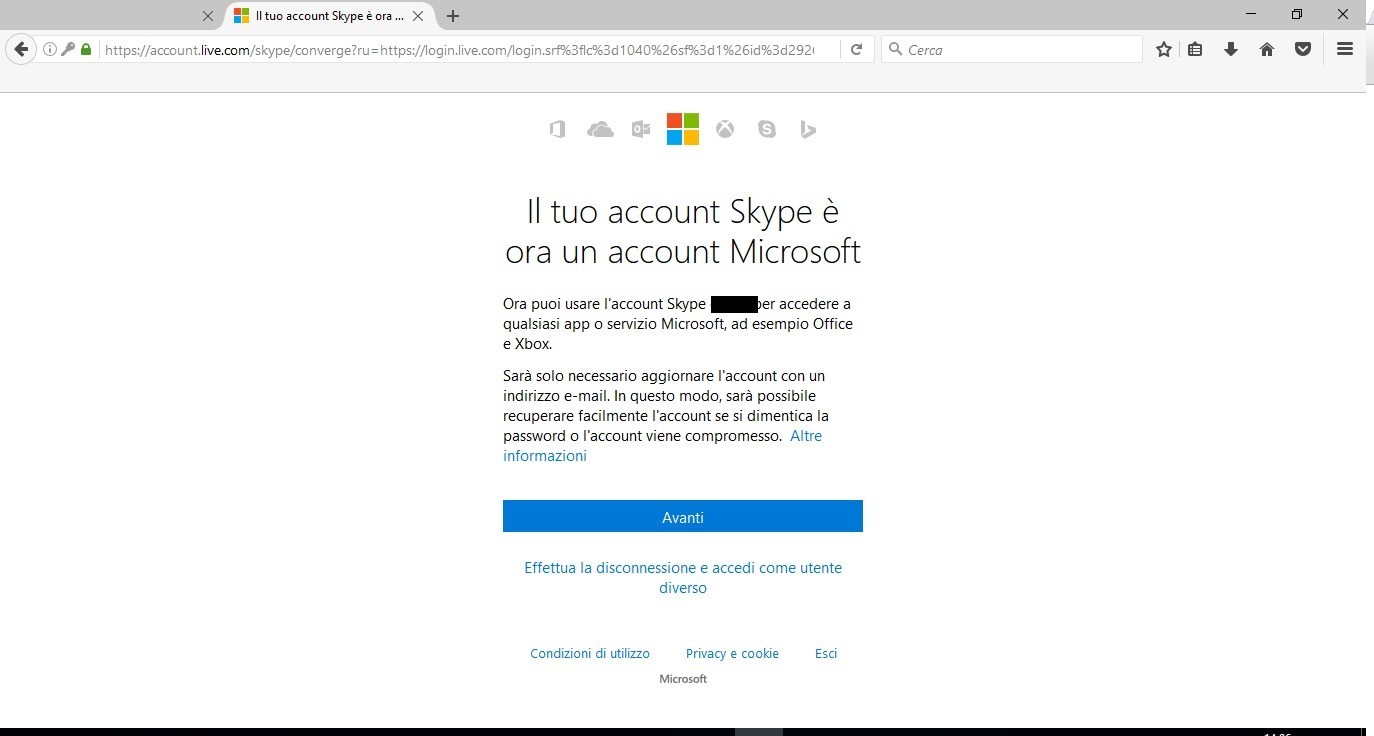Open a new tab with plus button
The height and width of the screenshot is (736, 1374).
[x=453, y=16]
